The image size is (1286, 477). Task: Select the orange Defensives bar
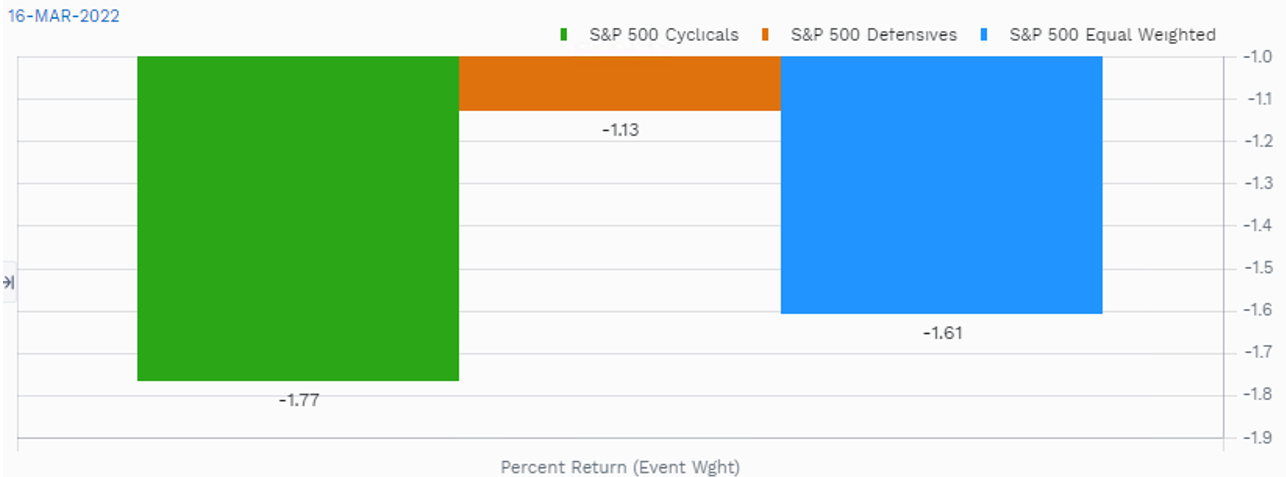619,83
